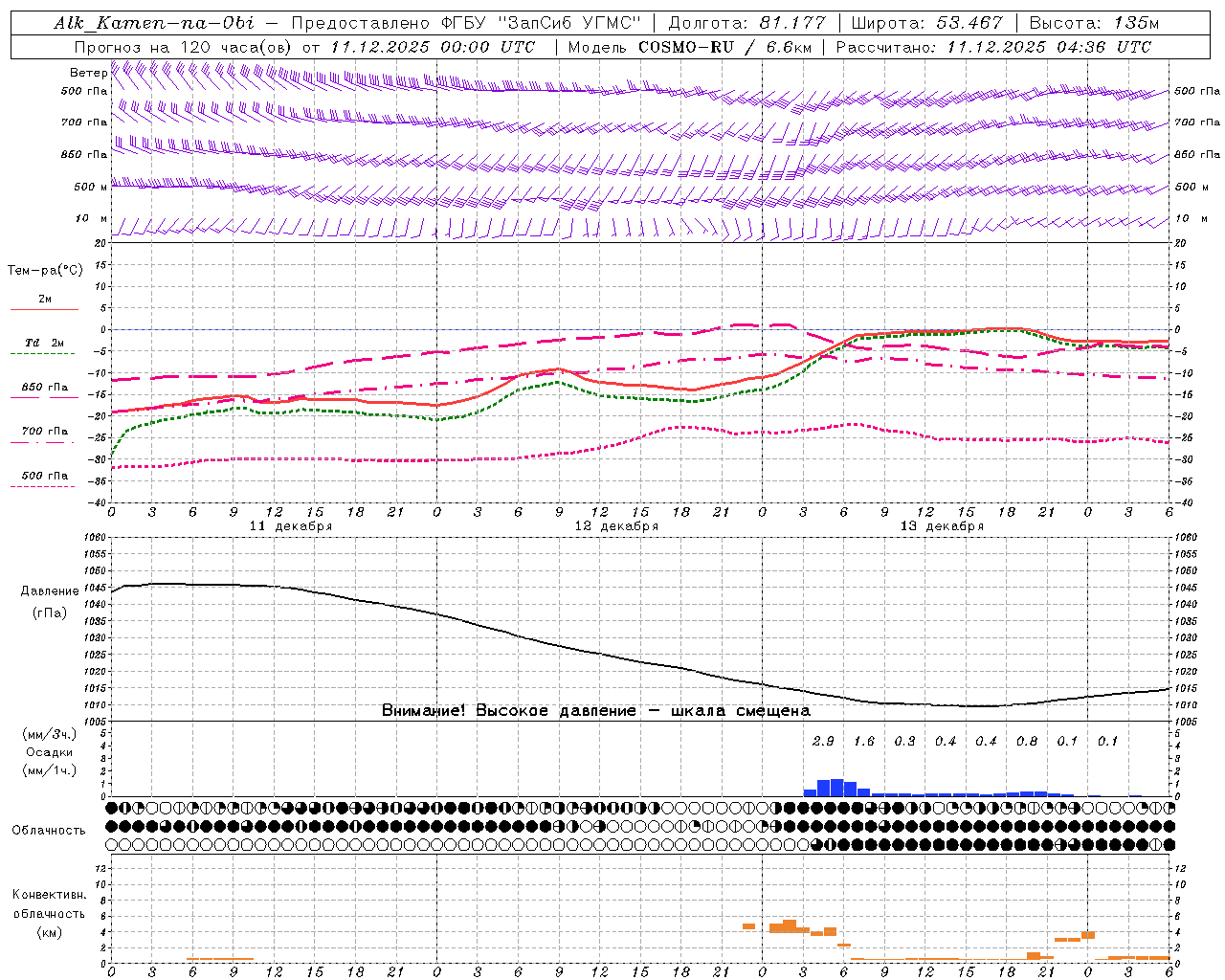
Task: Click the 10 м wind level label on the left
Action: (92, 219)
